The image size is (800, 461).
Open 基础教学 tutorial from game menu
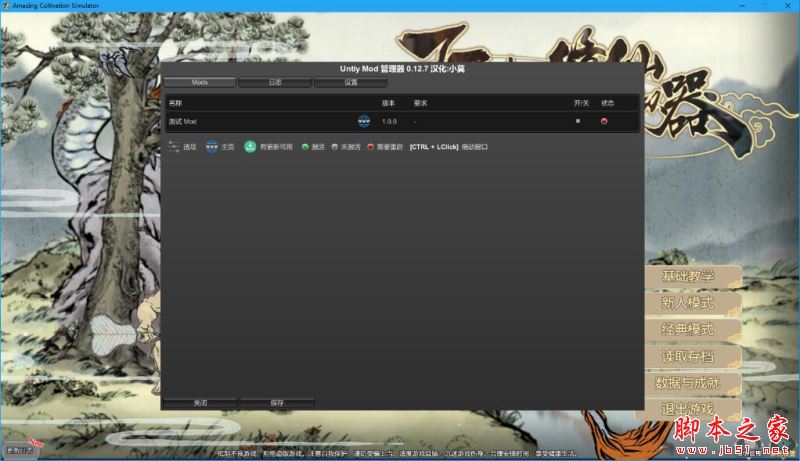pos(692,276)
